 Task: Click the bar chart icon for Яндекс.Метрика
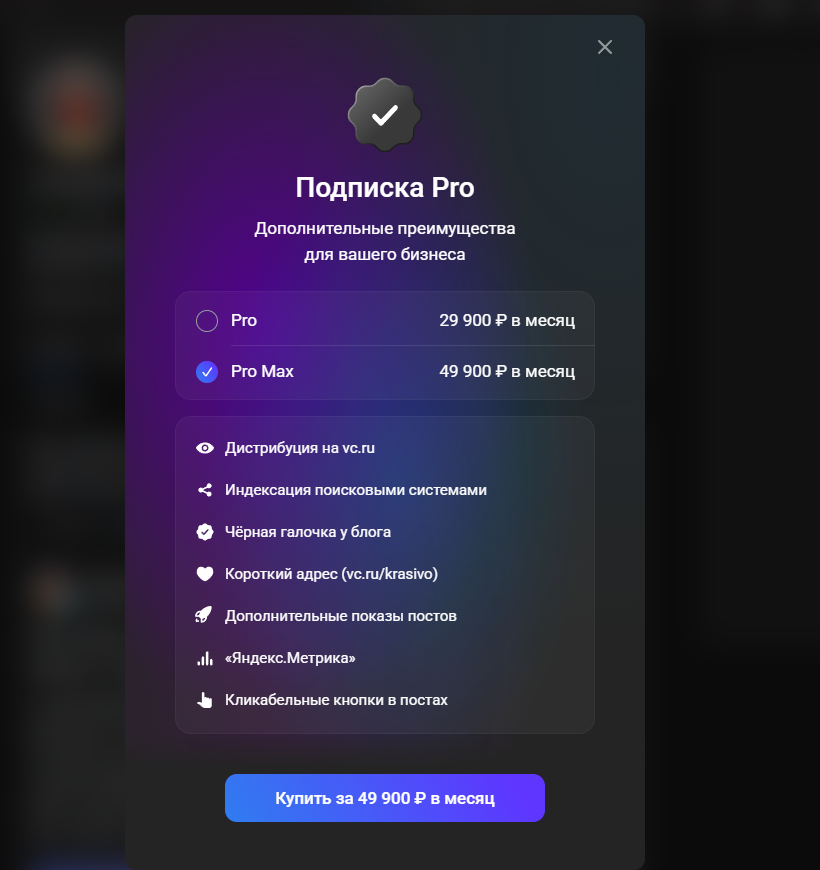coord(205,658)
